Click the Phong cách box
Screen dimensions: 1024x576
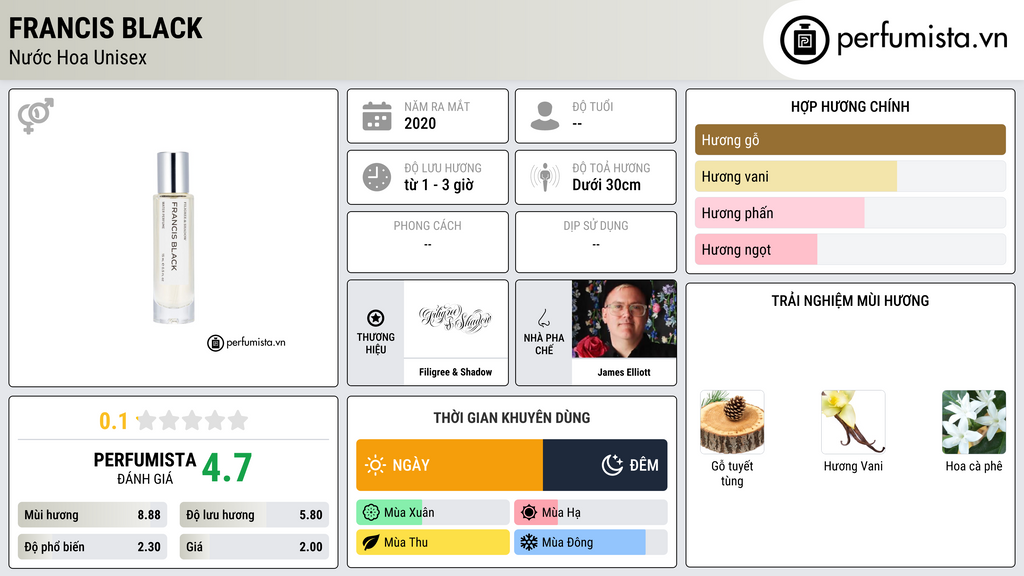point(428,242)
